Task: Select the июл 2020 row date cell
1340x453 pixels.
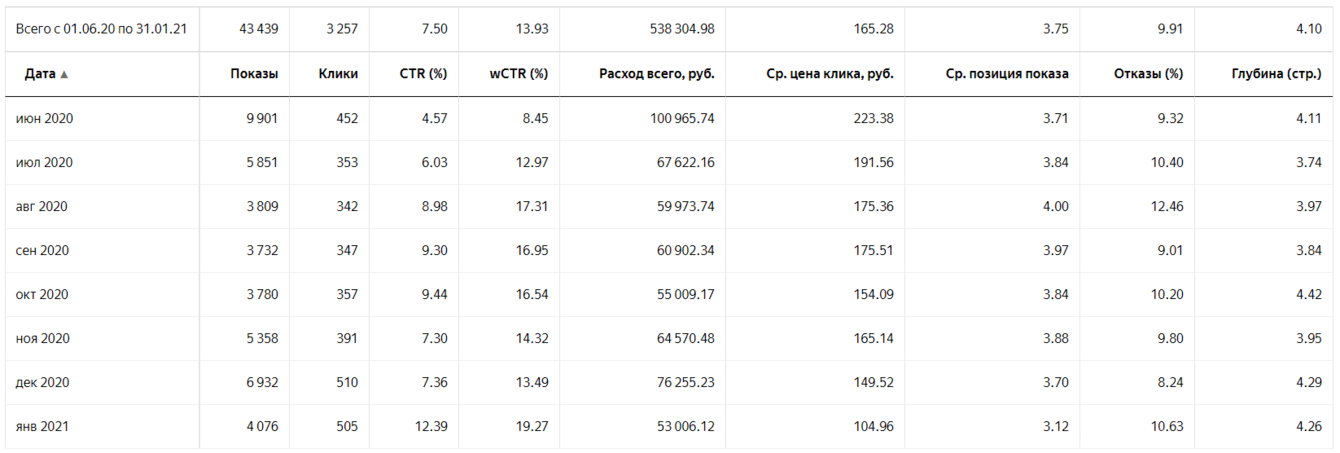Action: click(45, 163)
